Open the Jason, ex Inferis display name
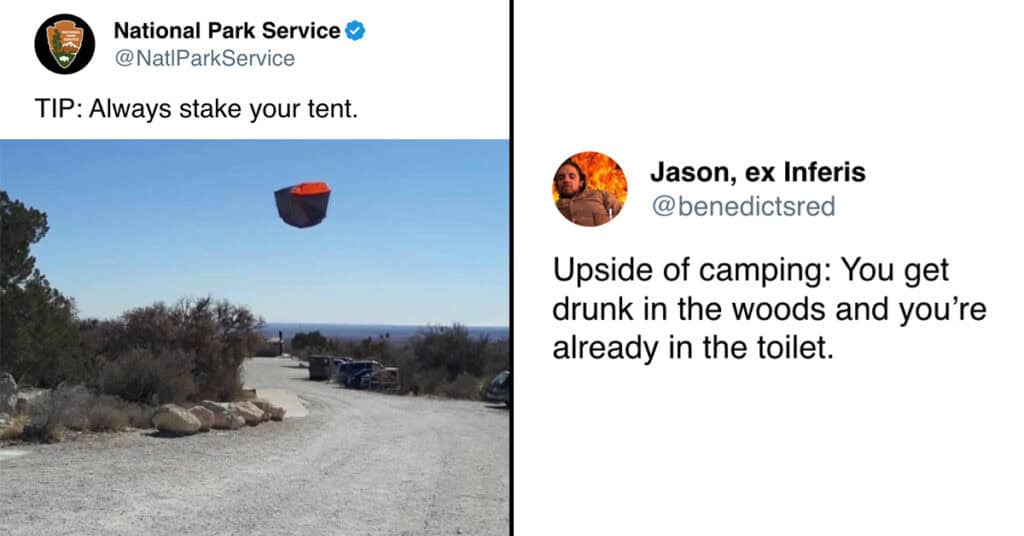 (758, 172)
